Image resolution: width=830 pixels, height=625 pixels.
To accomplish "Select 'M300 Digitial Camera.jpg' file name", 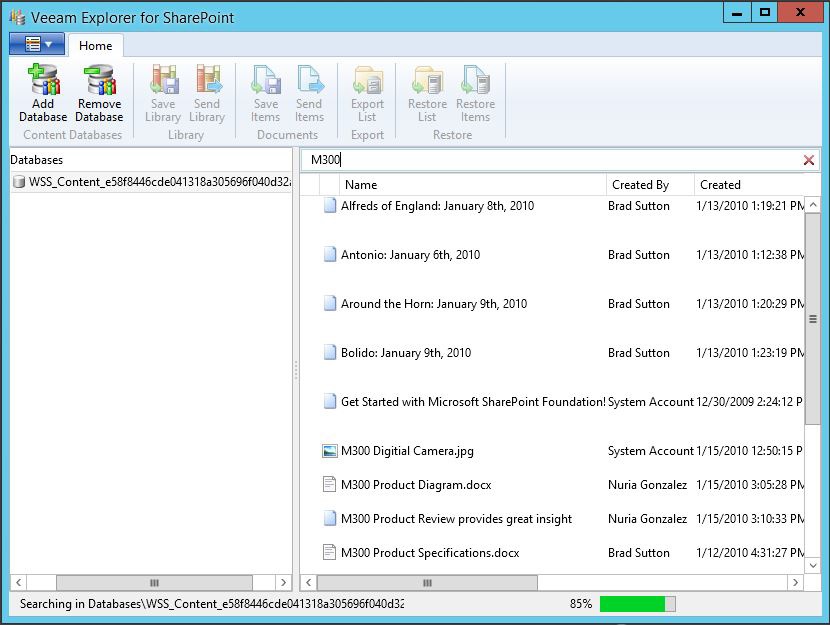I will (x=407, y=451).
